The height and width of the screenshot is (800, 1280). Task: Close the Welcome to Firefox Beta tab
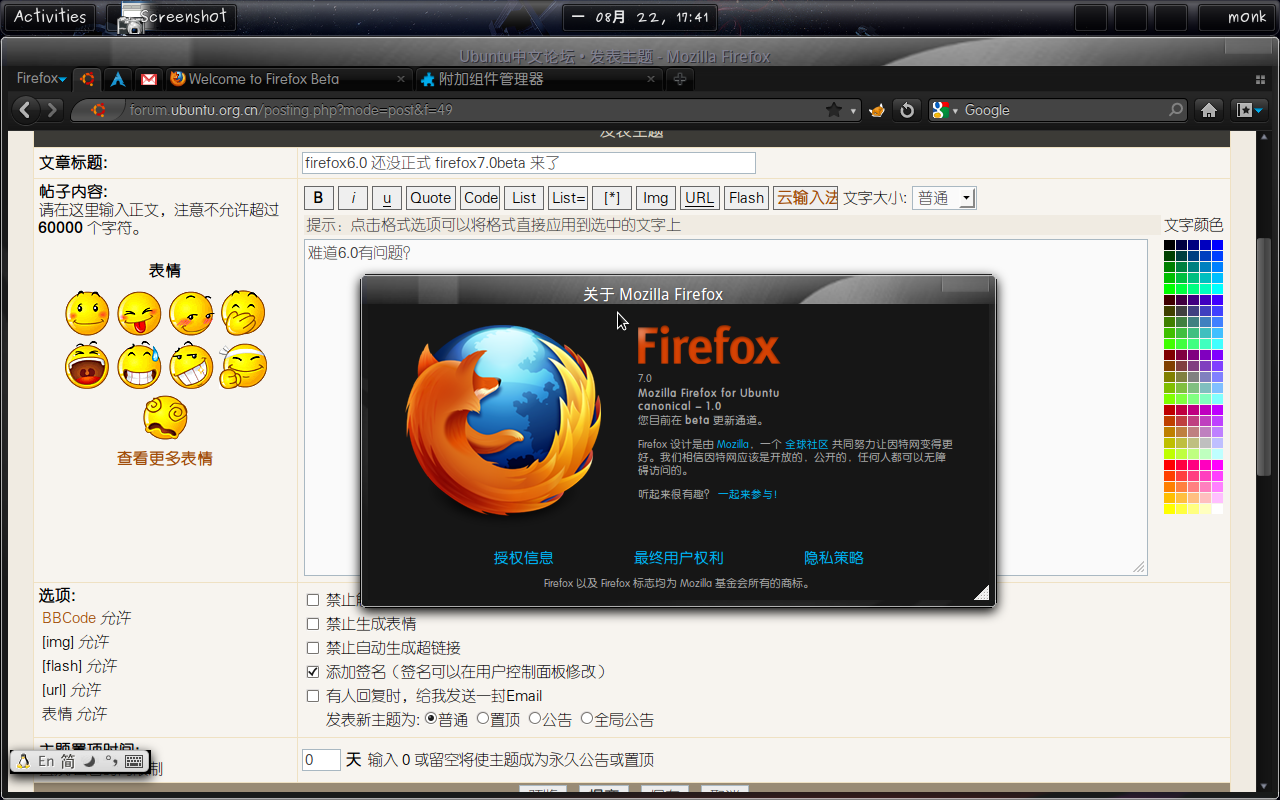tap(401, 79)
